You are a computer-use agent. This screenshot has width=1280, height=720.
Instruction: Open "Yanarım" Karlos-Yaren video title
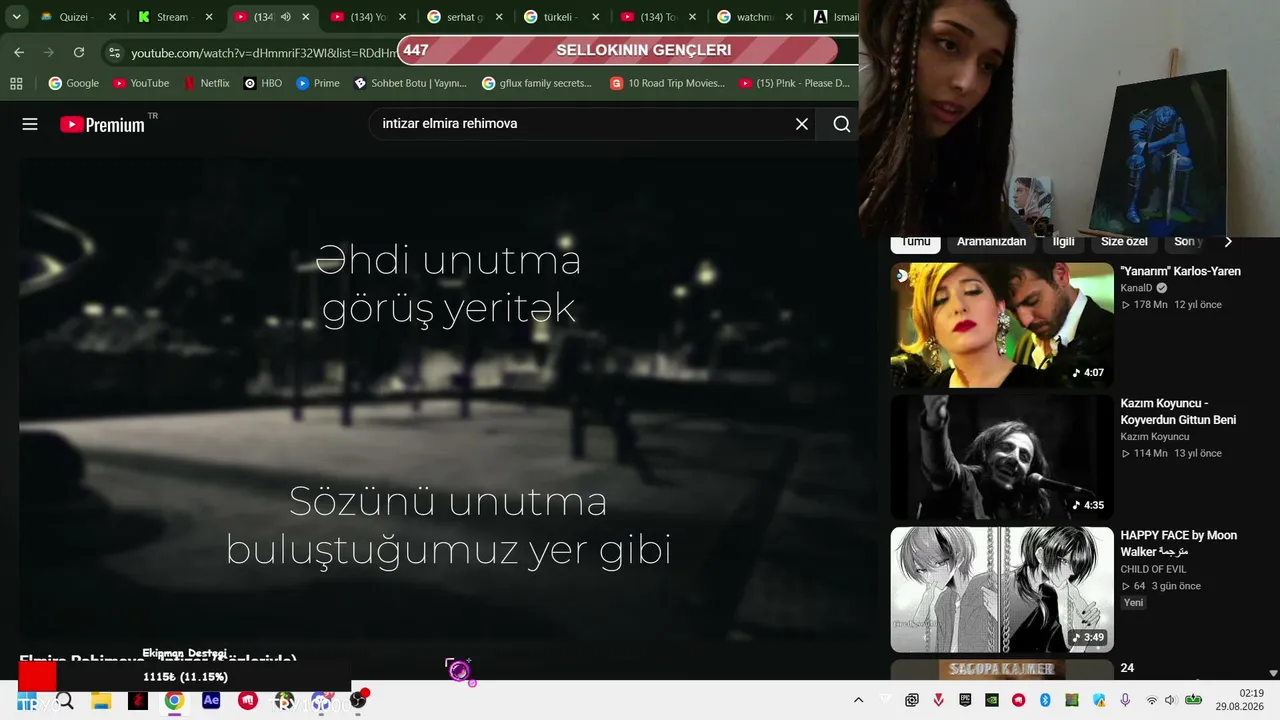click(1180, 271)
